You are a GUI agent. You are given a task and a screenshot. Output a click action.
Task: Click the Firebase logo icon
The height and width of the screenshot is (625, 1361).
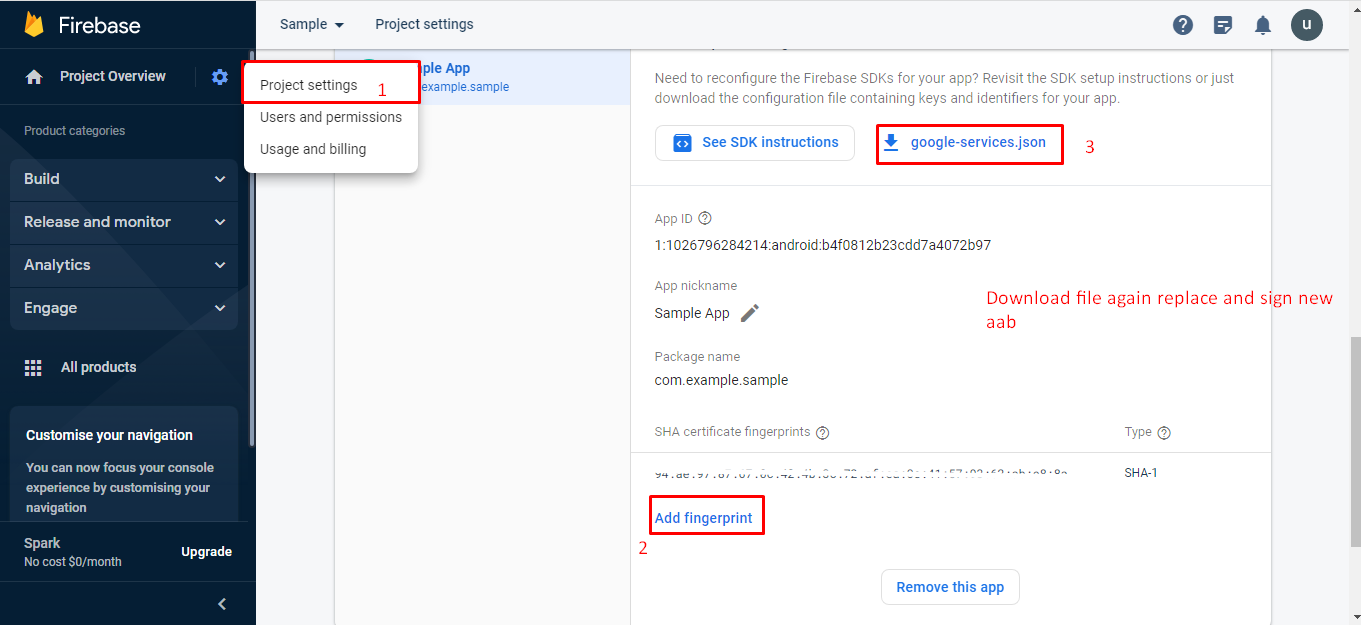pyautogui.click(x=34, y=25)
